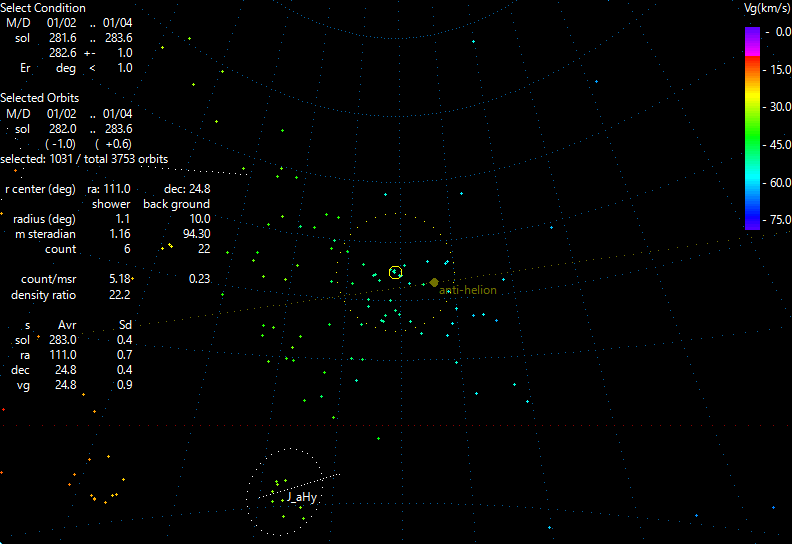Click the sol average value 283.0
792x544 pixels.
pyautogui.click(x=63, y=340)
